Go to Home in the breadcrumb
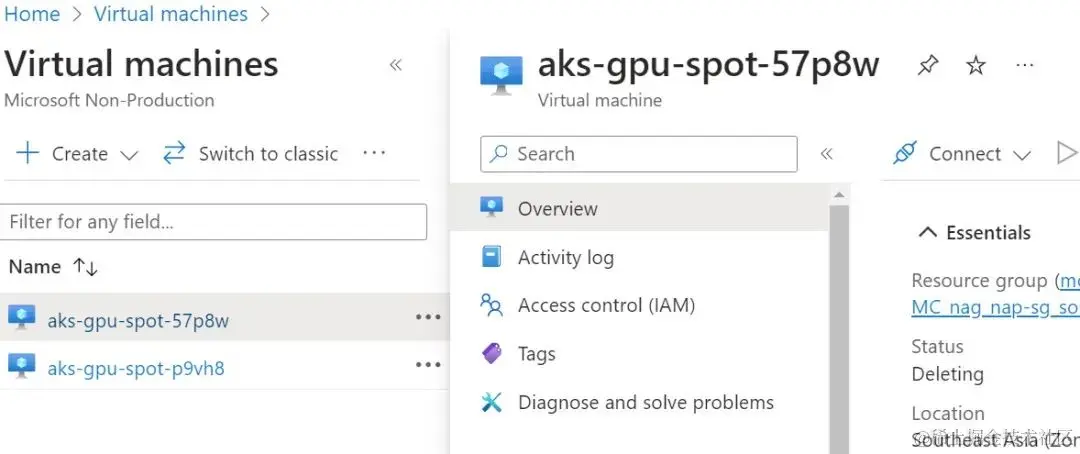Viewport: 1080px width, 454px height. click(32, 14)
